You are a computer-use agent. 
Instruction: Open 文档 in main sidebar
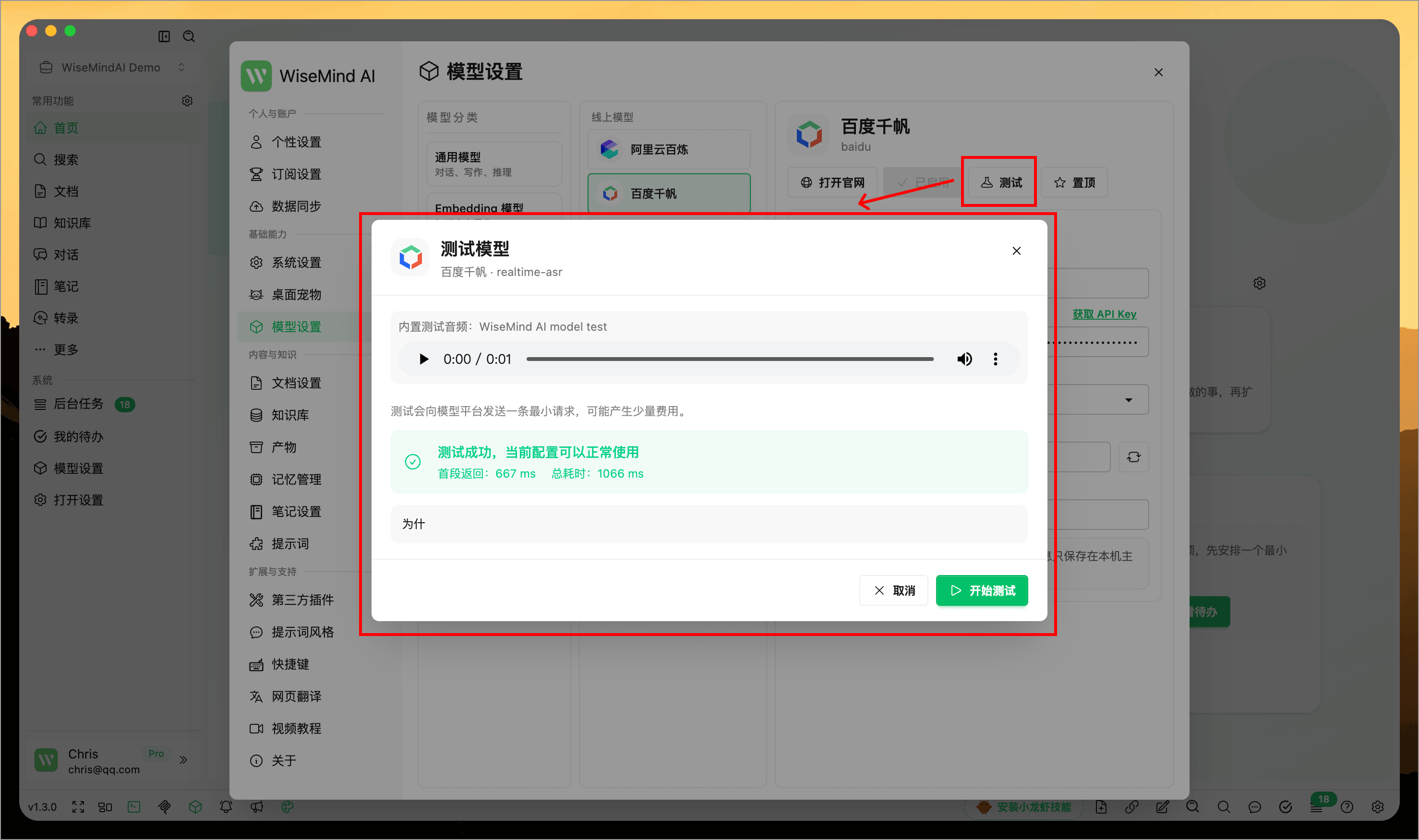point(113,192)
